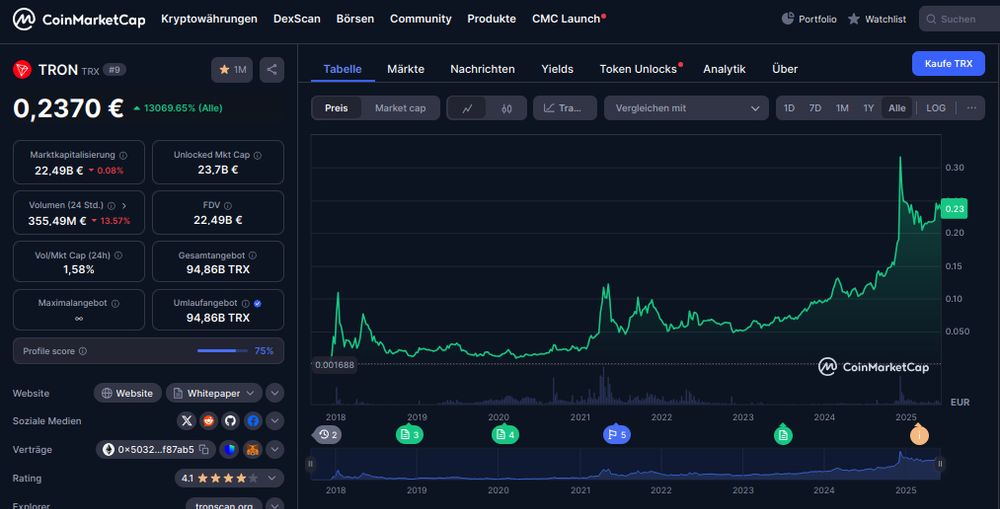Click the TRON coin logo icon
This screenshot has width=1000, height=509.
(22, 70)
